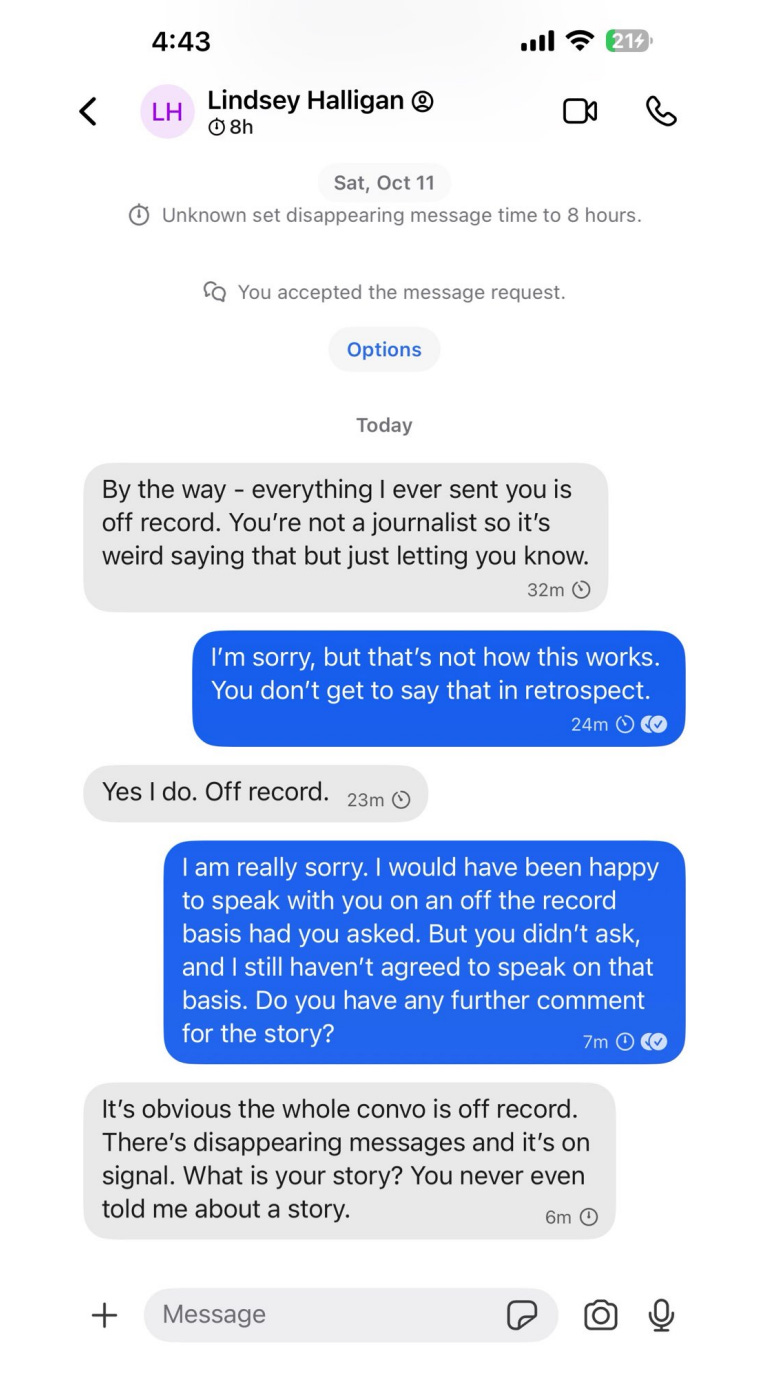Open the sticker picker in the message field
The height and width of the screenshot is (1374, 760).
pyautogui.click(x=522, y=1315)
